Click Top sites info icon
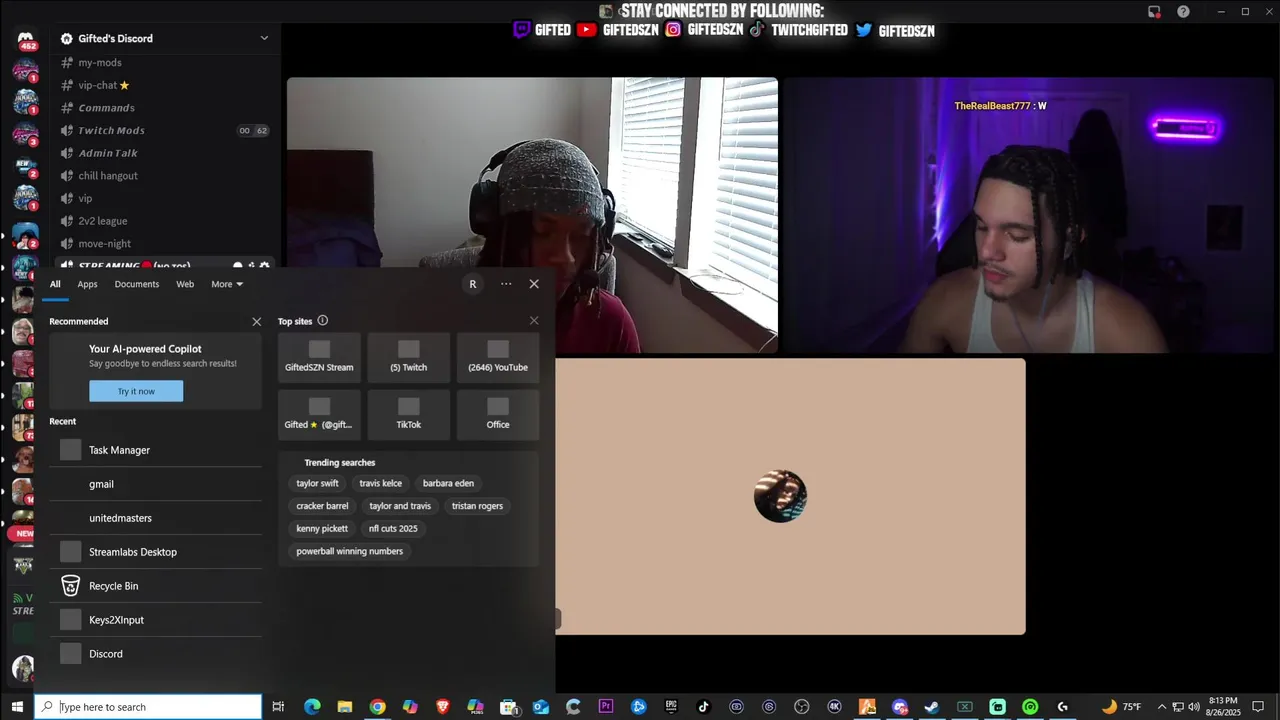 [322, 321]
